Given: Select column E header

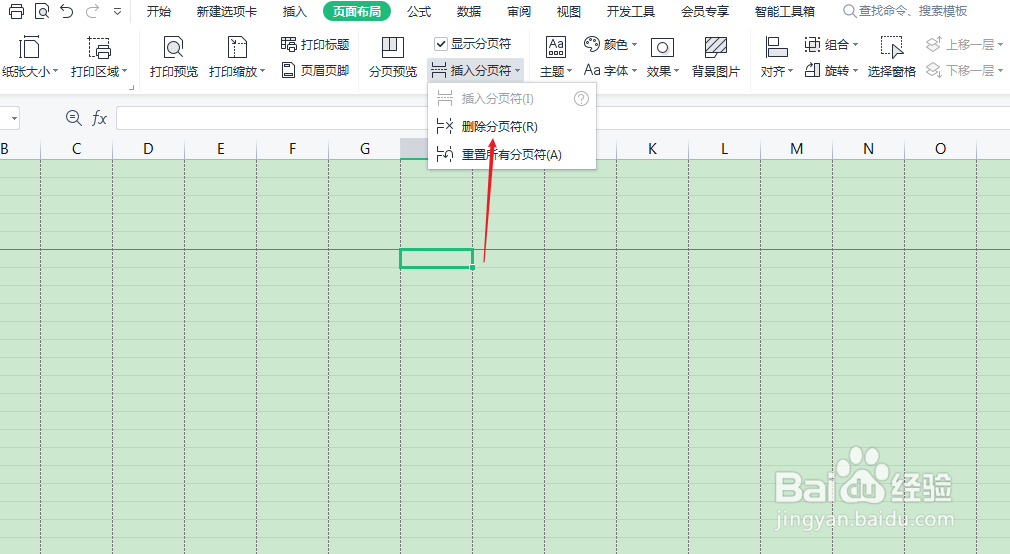Looking at the screenshot, I should [x=221, y=149].
